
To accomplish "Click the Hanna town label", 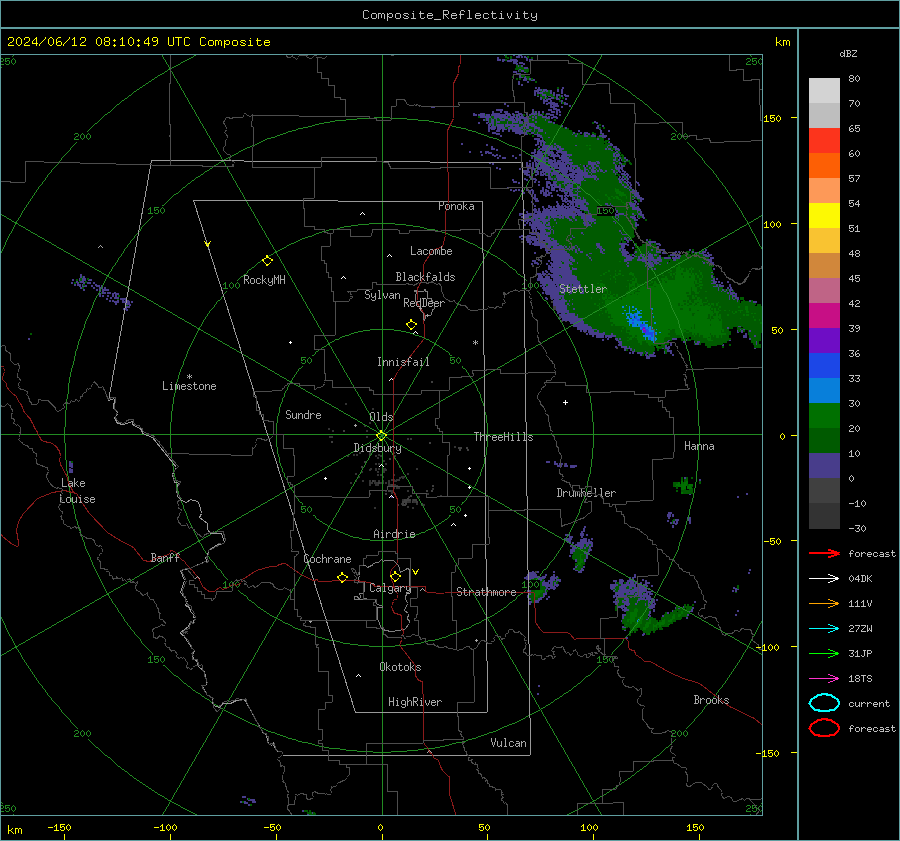I will 699,446.
